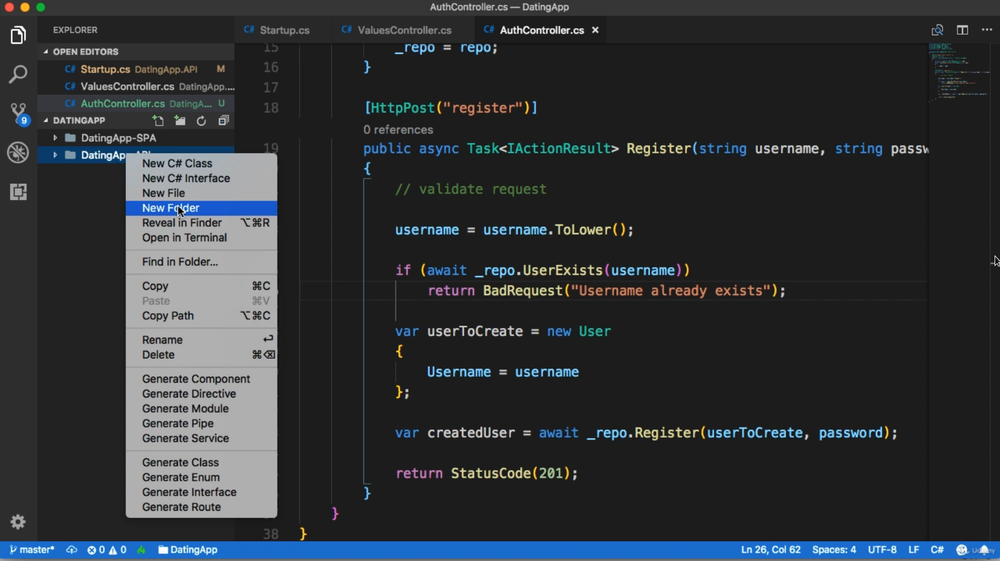Close the AuthController.cs tab
1000x561 pixels.
point(596,30)
